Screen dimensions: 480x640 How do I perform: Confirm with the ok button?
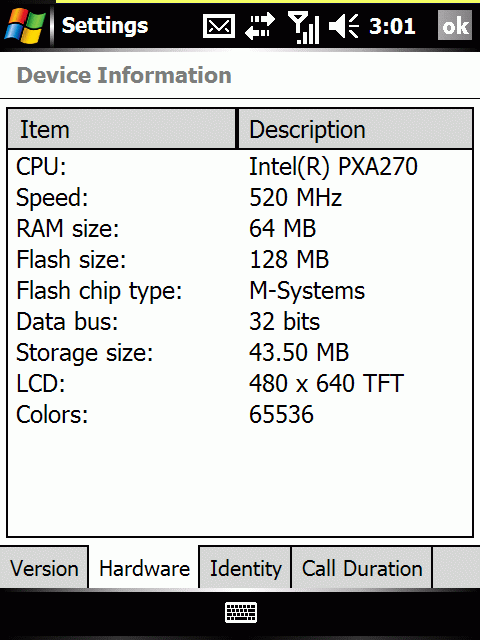[x=455, y=26]
